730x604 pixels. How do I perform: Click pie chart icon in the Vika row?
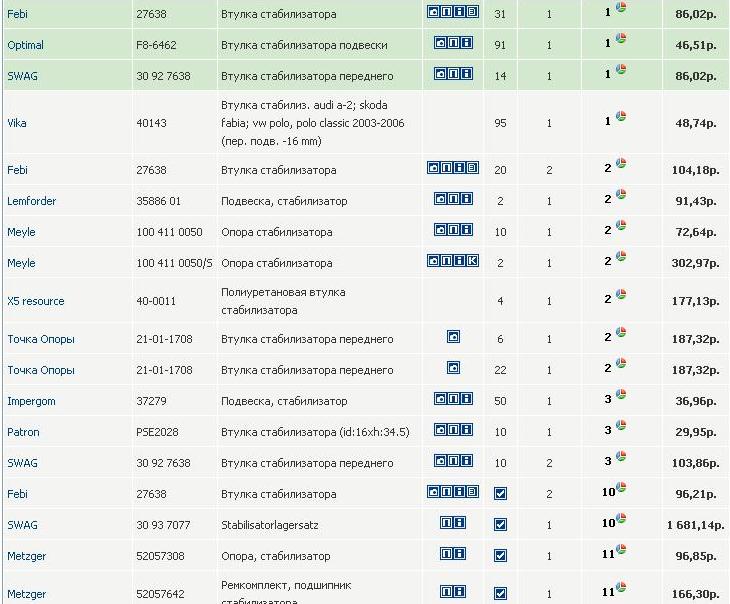click(621, 116)
